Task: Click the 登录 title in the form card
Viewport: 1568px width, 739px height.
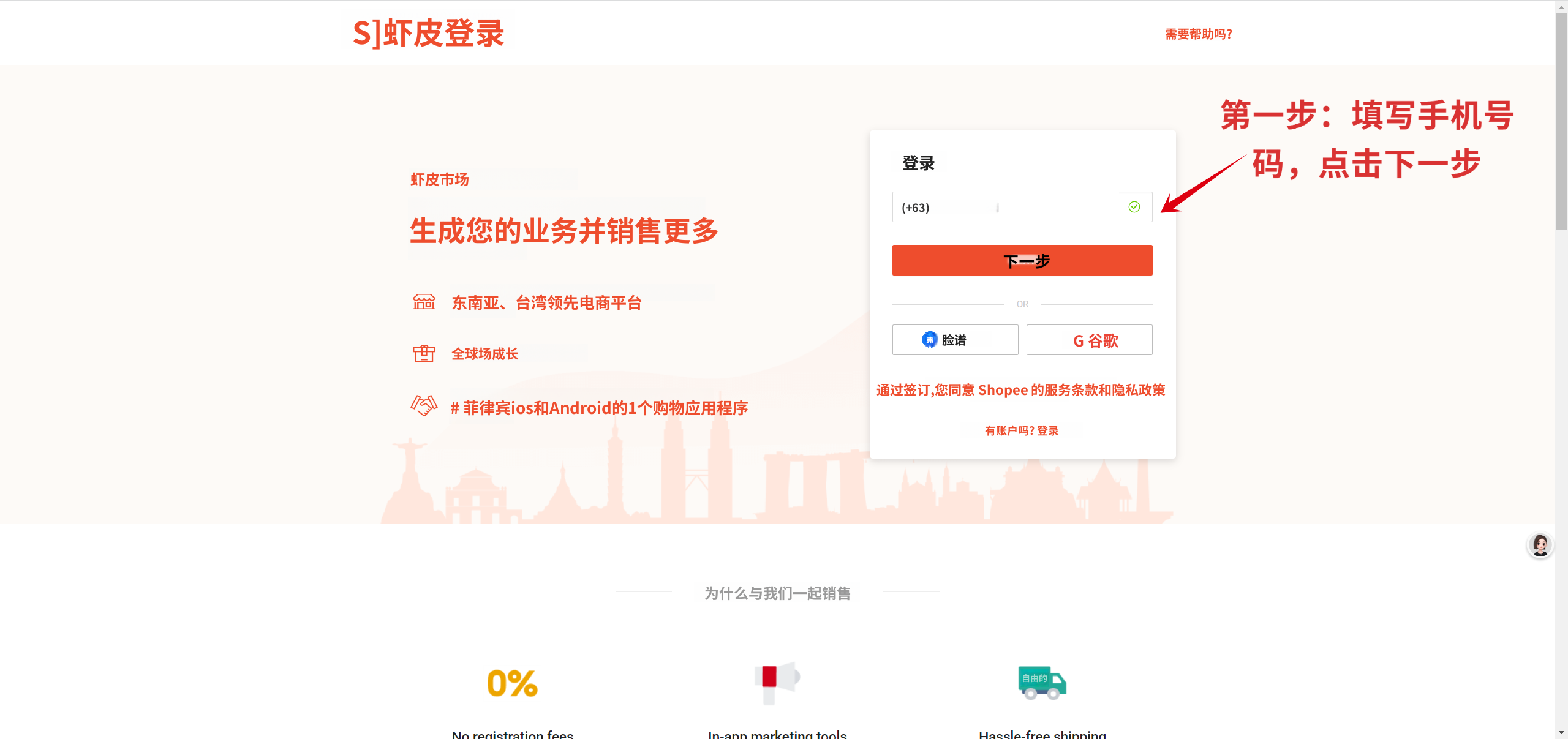Action: click(x=918, y=163)
